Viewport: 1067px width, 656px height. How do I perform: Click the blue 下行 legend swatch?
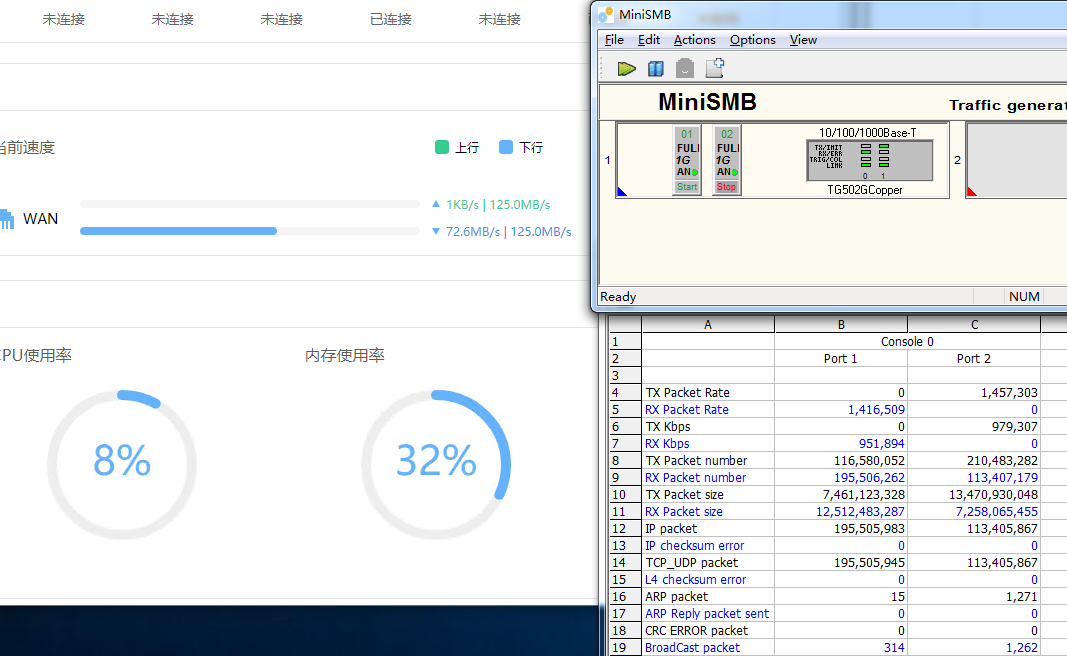point(506,147)
